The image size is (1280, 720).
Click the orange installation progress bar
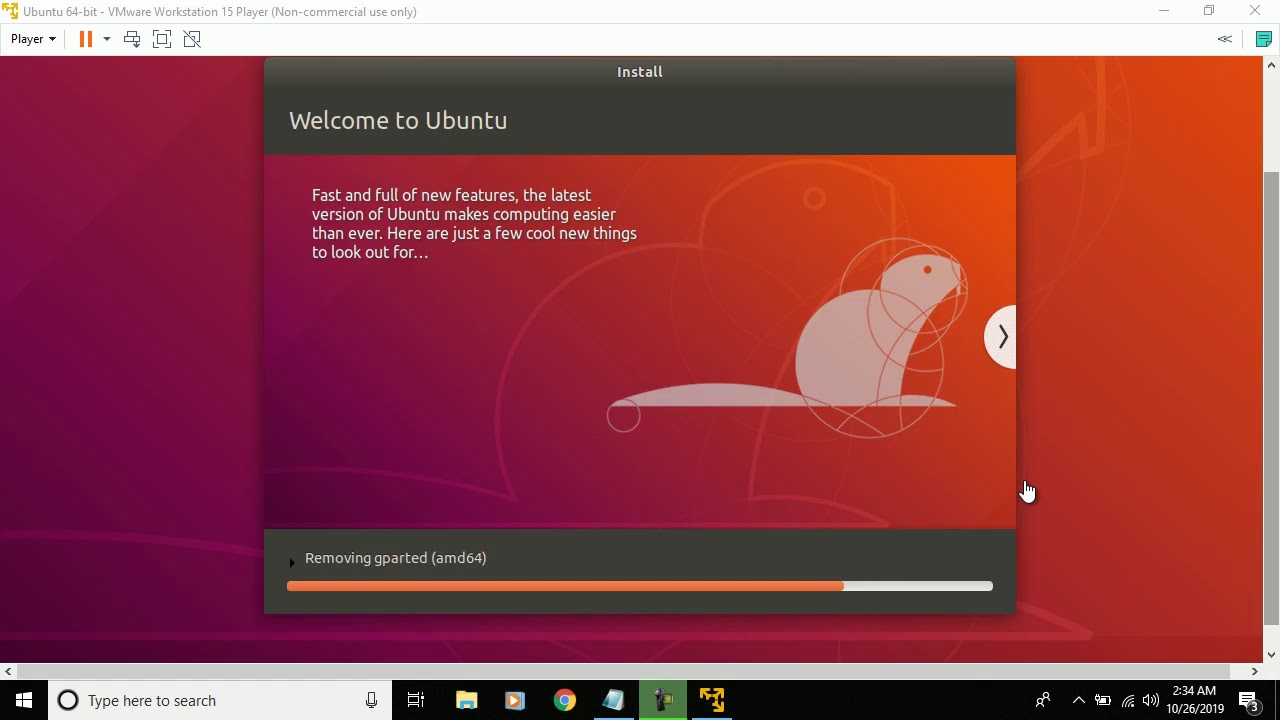[640, 586]
